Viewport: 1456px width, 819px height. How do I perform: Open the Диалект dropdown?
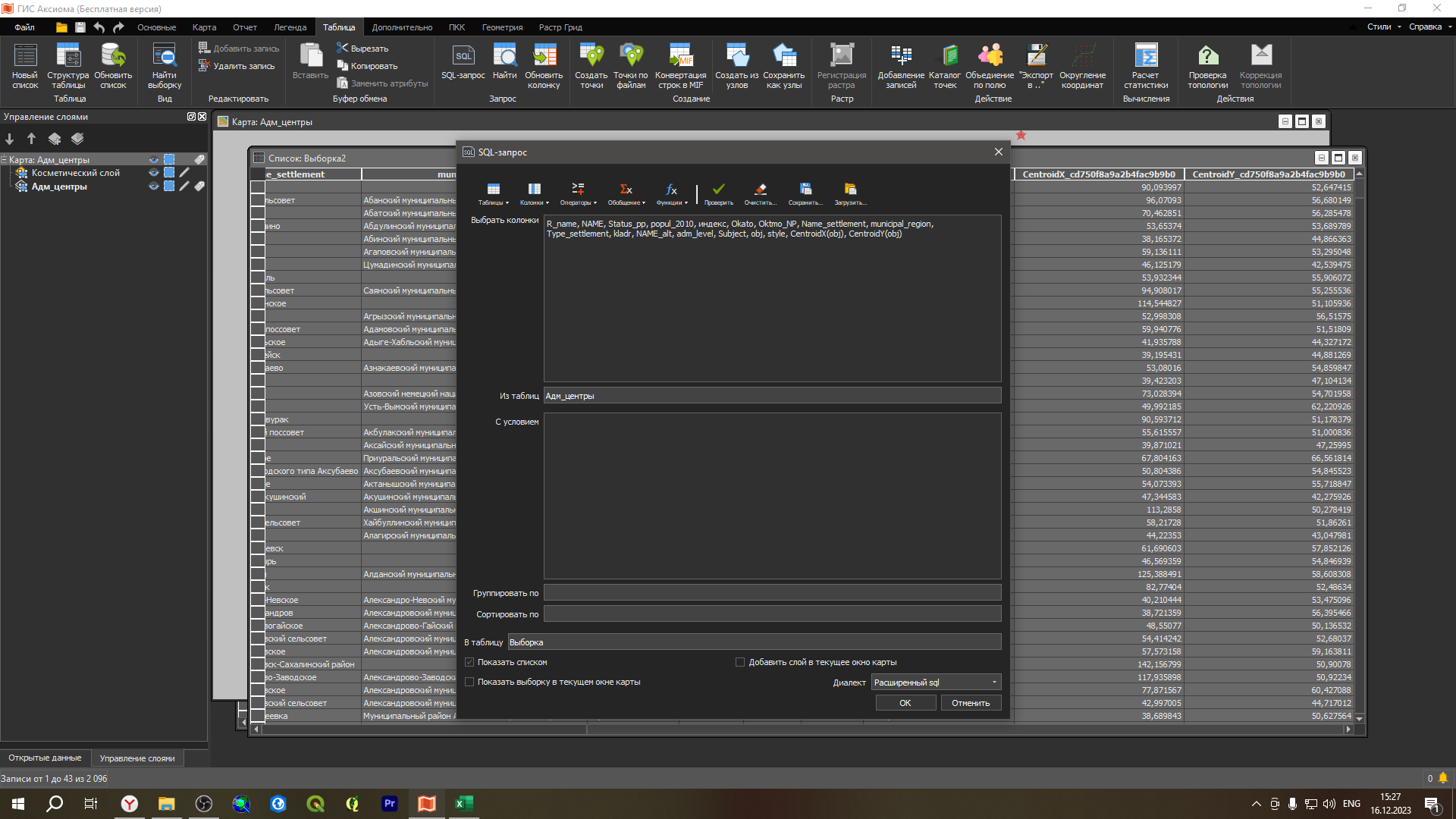936,682
